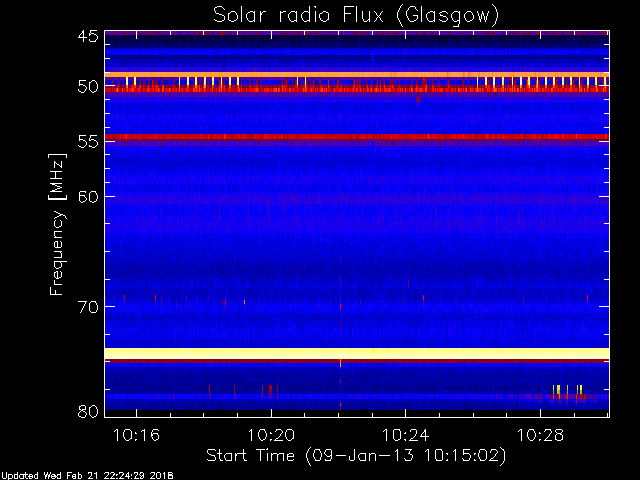Click the 10:28 time tick label
Image resolution: width=640 pixels, height=480 pixels.
coord(540,435)
